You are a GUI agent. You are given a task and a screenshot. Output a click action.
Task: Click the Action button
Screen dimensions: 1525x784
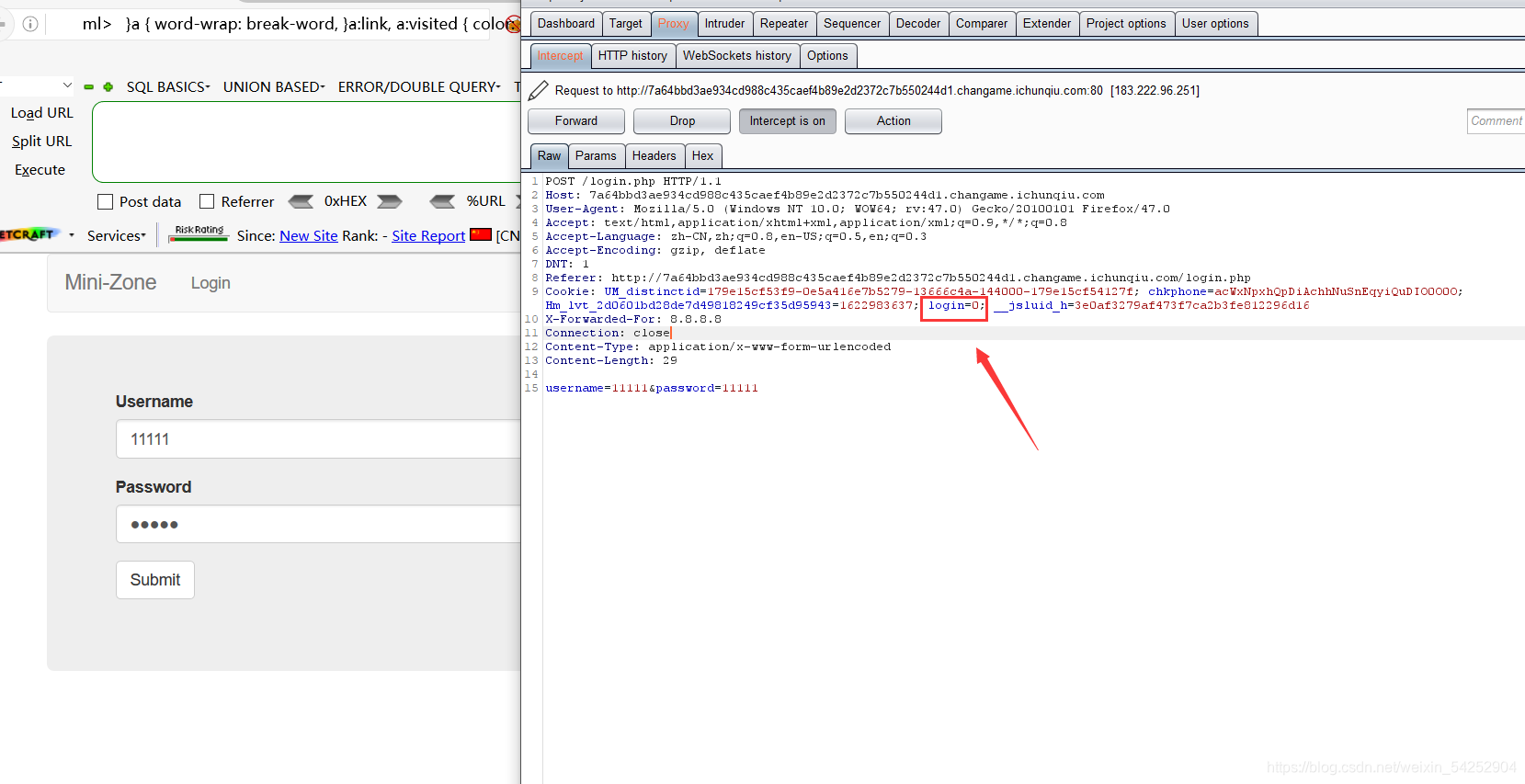point(893,121)
